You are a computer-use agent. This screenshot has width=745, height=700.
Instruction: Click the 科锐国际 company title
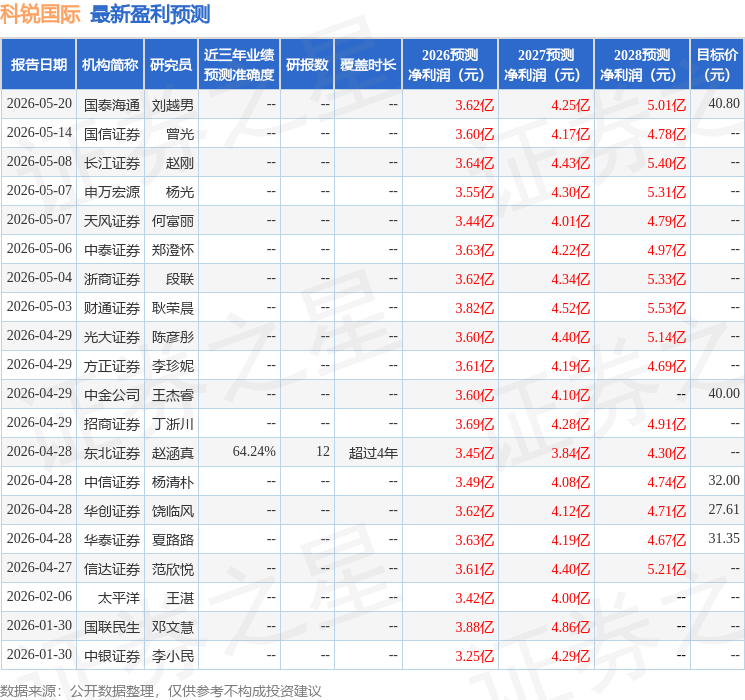[x=40, y=14]
